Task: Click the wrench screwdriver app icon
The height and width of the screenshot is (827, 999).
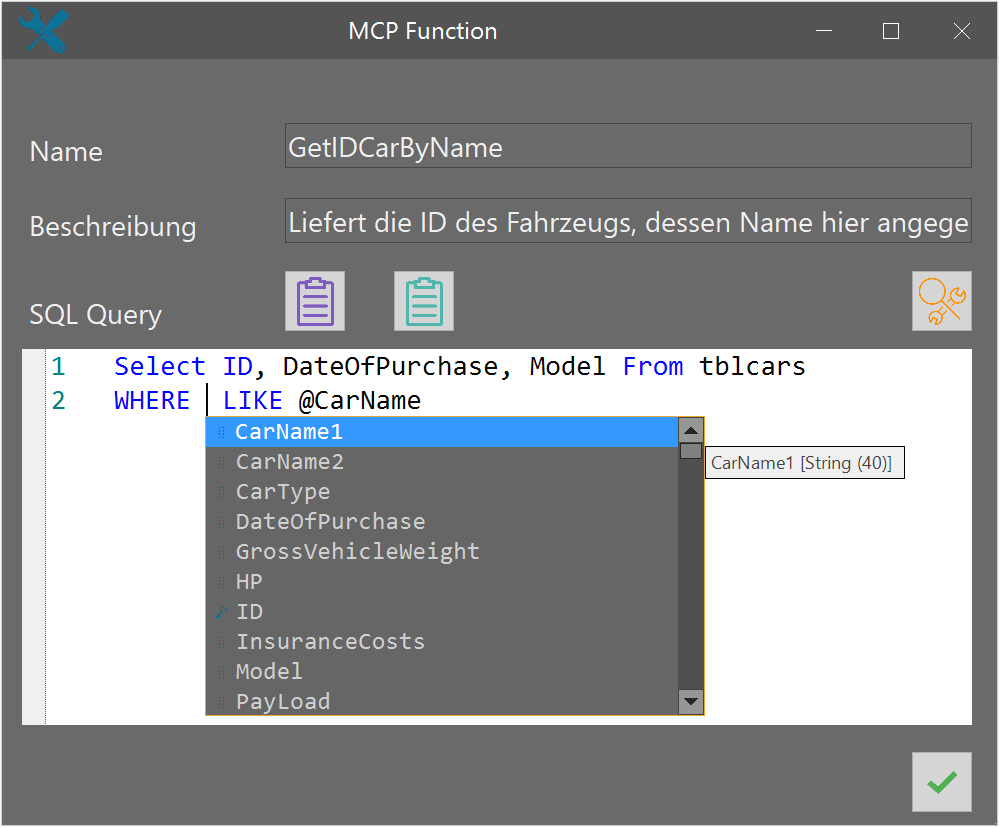Action: (42, 30)
